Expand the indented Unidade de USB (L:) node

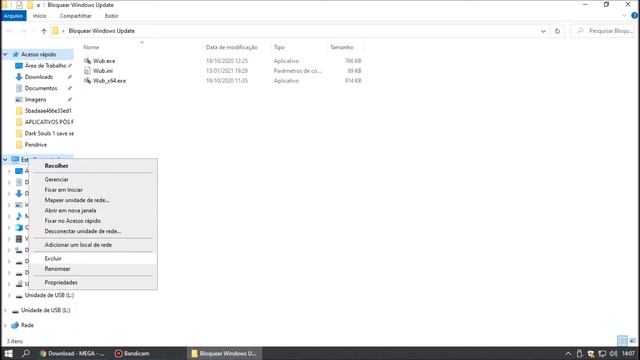point(9,295)
